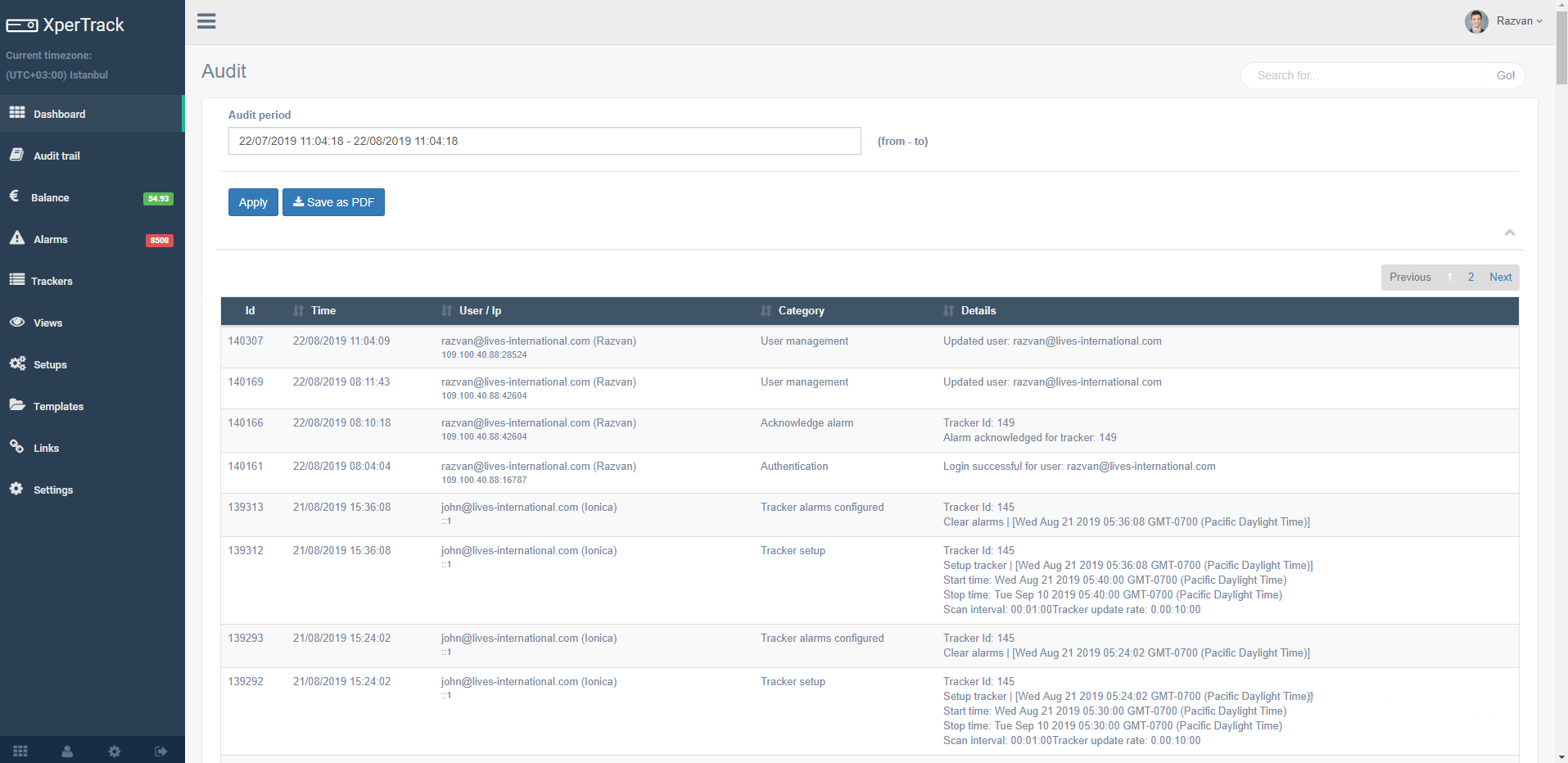Click the Links chain icon in sidebar
Image resolution: width=1568 pixels, height=763 pixels.
click(x=17, y=447)
